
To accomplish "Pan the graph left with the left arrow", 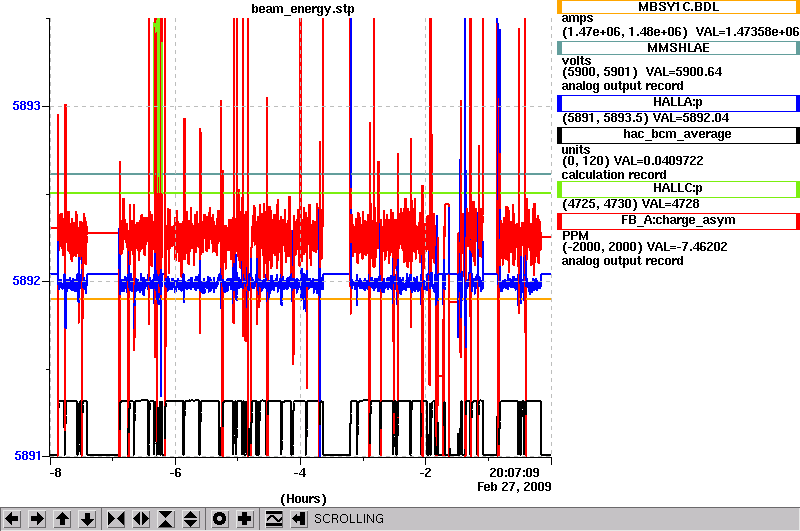I will click(x=12, y=519).
